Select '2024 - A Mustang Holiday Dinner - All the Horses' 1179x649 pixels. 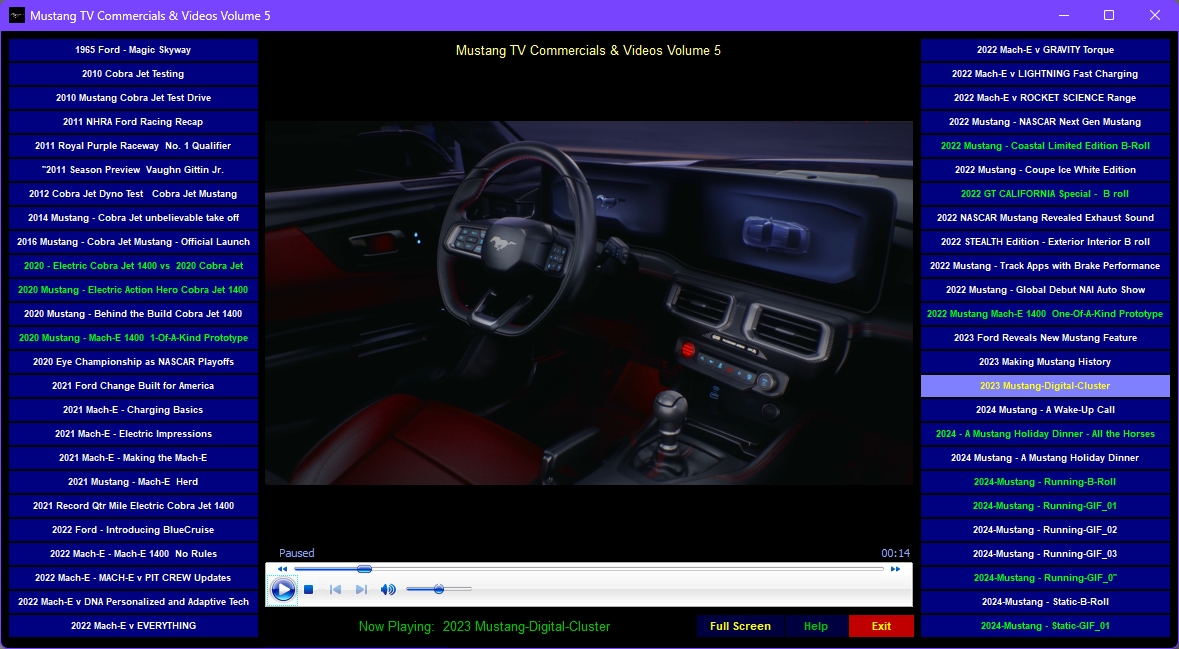click(1045, 434)
